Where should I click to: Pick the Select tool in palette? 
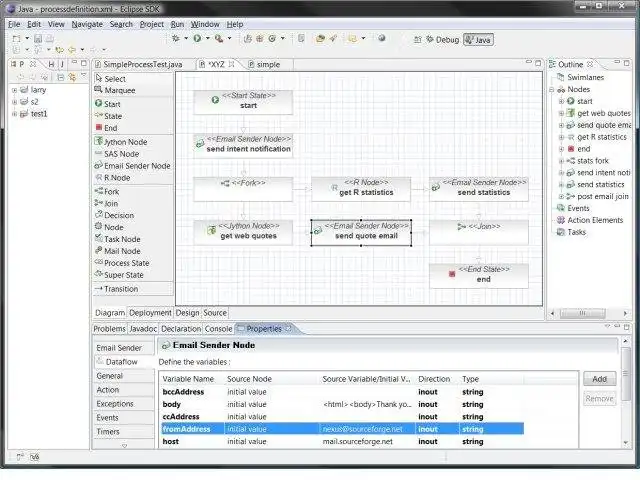(x=110, y=78)
